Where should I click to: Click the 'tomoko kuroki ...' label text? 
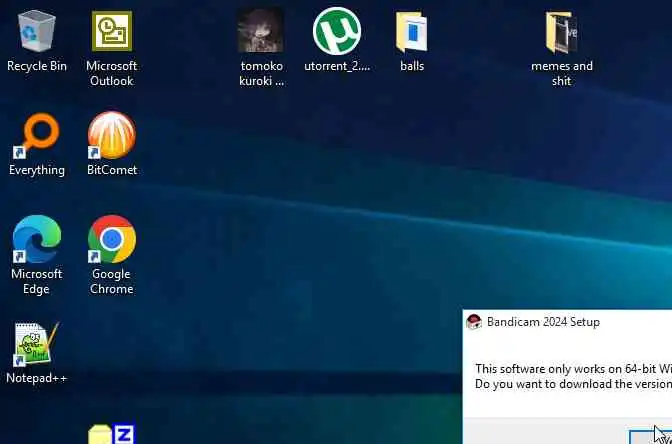[x=261, y=73]
